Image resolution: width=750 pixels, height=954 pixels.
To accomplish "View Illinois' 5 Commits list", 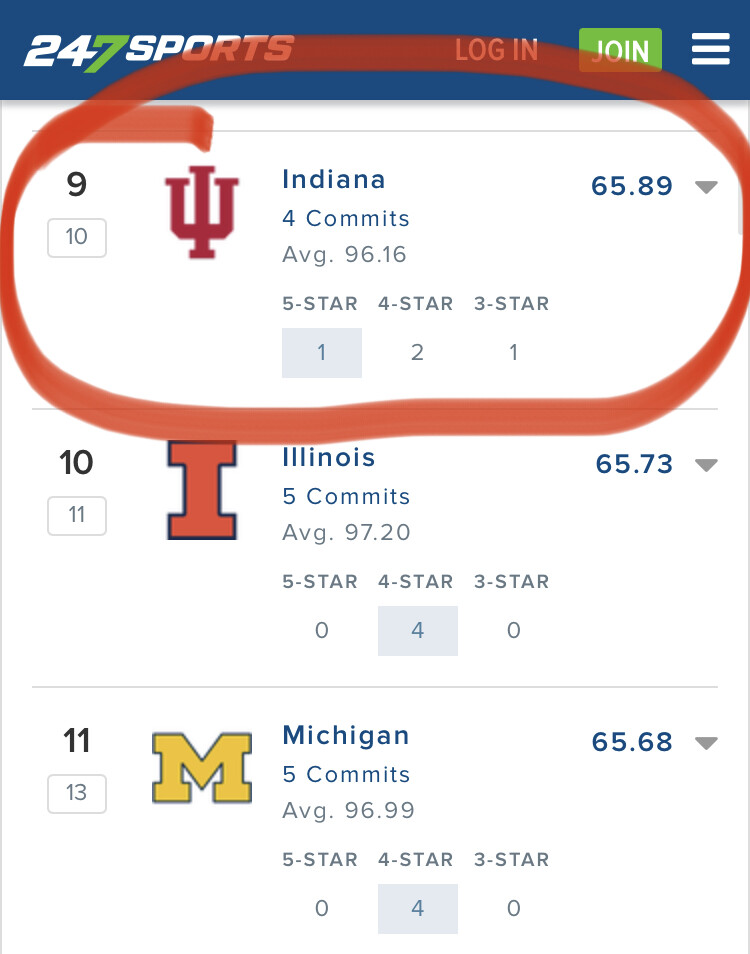I will (x=346, y=497).
